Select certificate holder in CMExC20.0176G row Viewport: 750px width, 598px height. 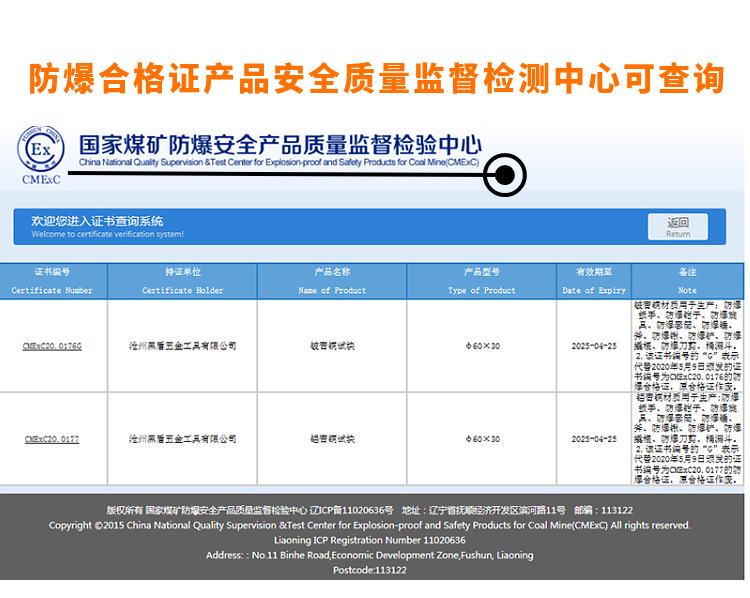point(182,346)
